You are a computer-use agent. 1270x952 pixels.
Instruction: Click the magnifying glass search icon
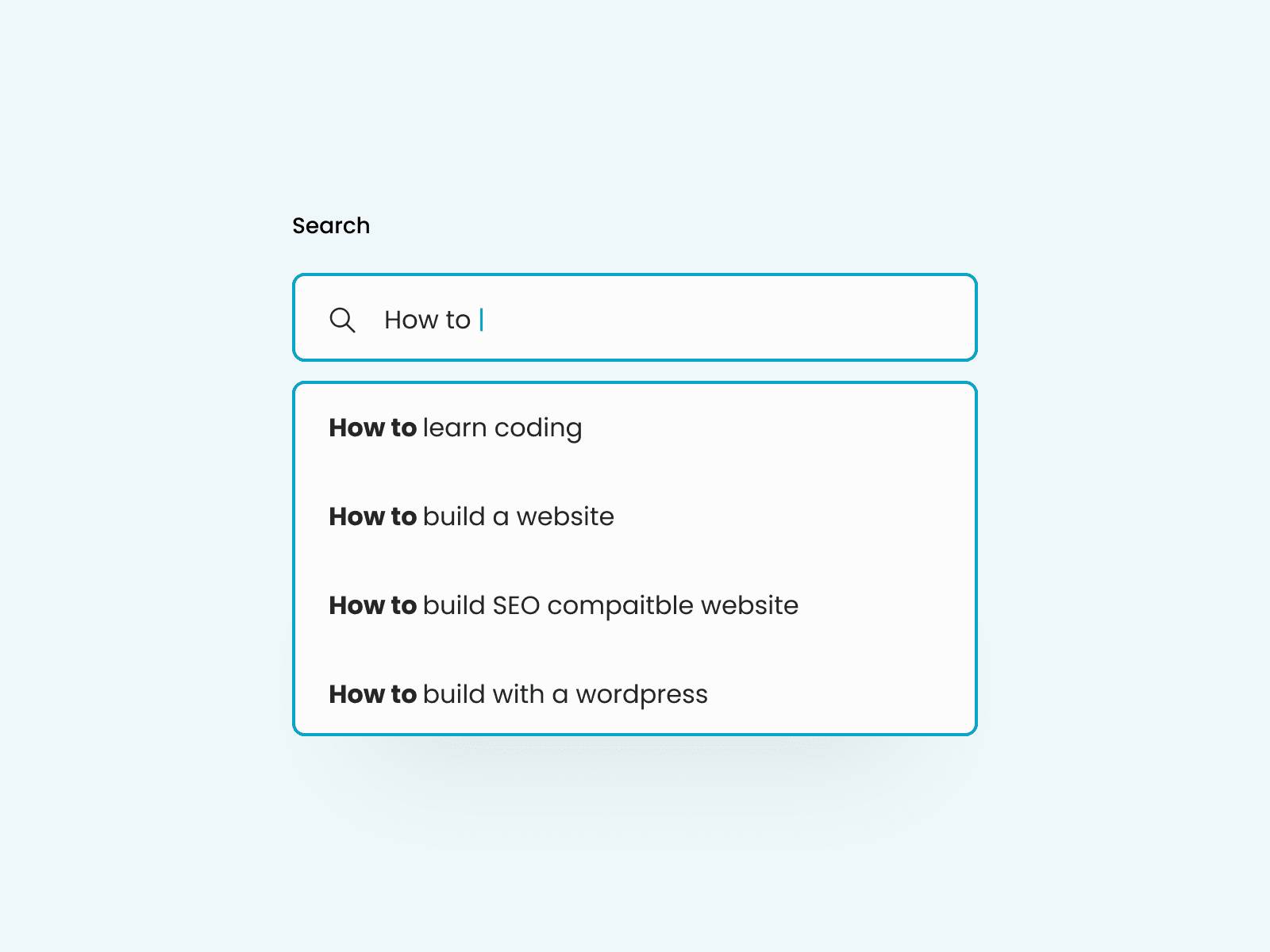[x=343, y=320]
